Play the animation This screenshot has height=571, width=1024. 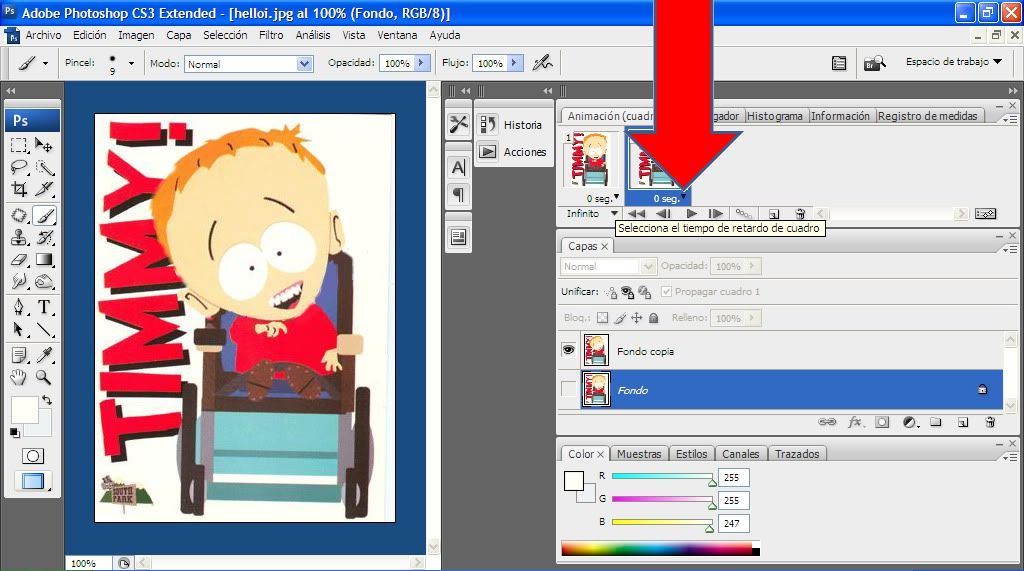pos(692,214)
